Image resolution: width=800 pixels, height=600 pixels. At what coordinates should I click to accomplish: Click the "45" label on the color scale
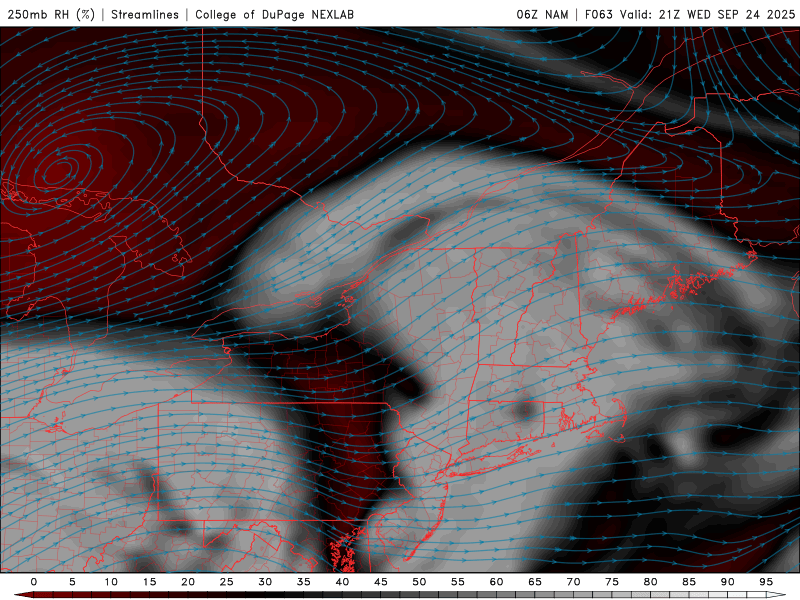coord(381,582)
